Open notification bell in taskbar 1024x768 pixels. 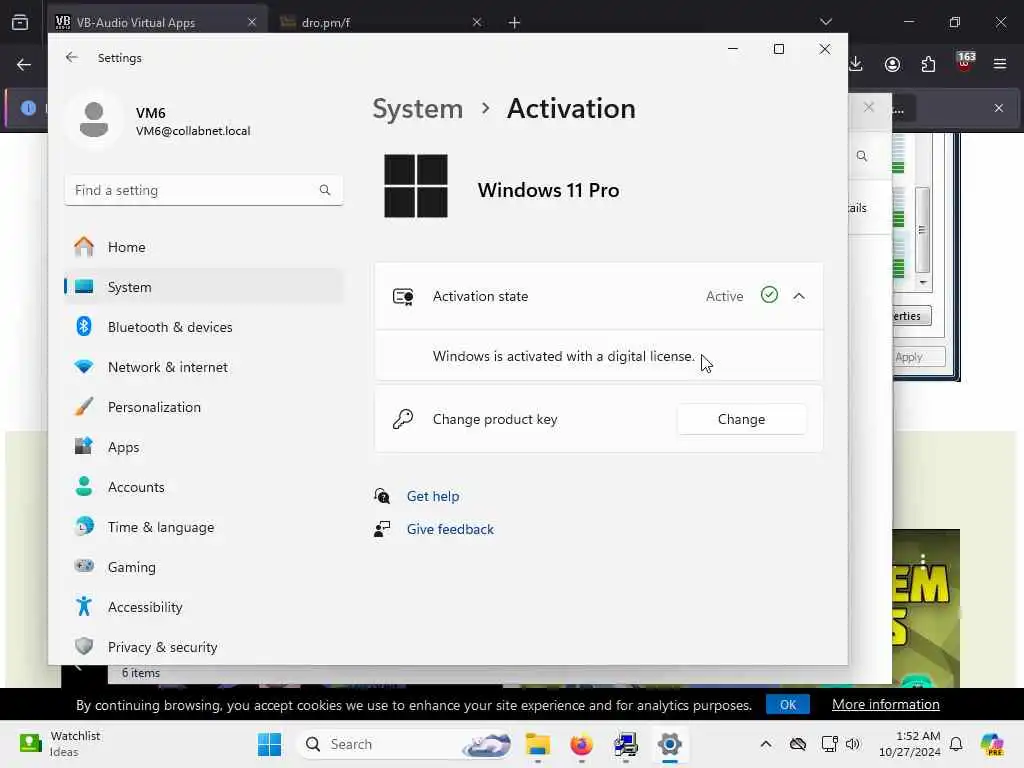coord(956,744)
